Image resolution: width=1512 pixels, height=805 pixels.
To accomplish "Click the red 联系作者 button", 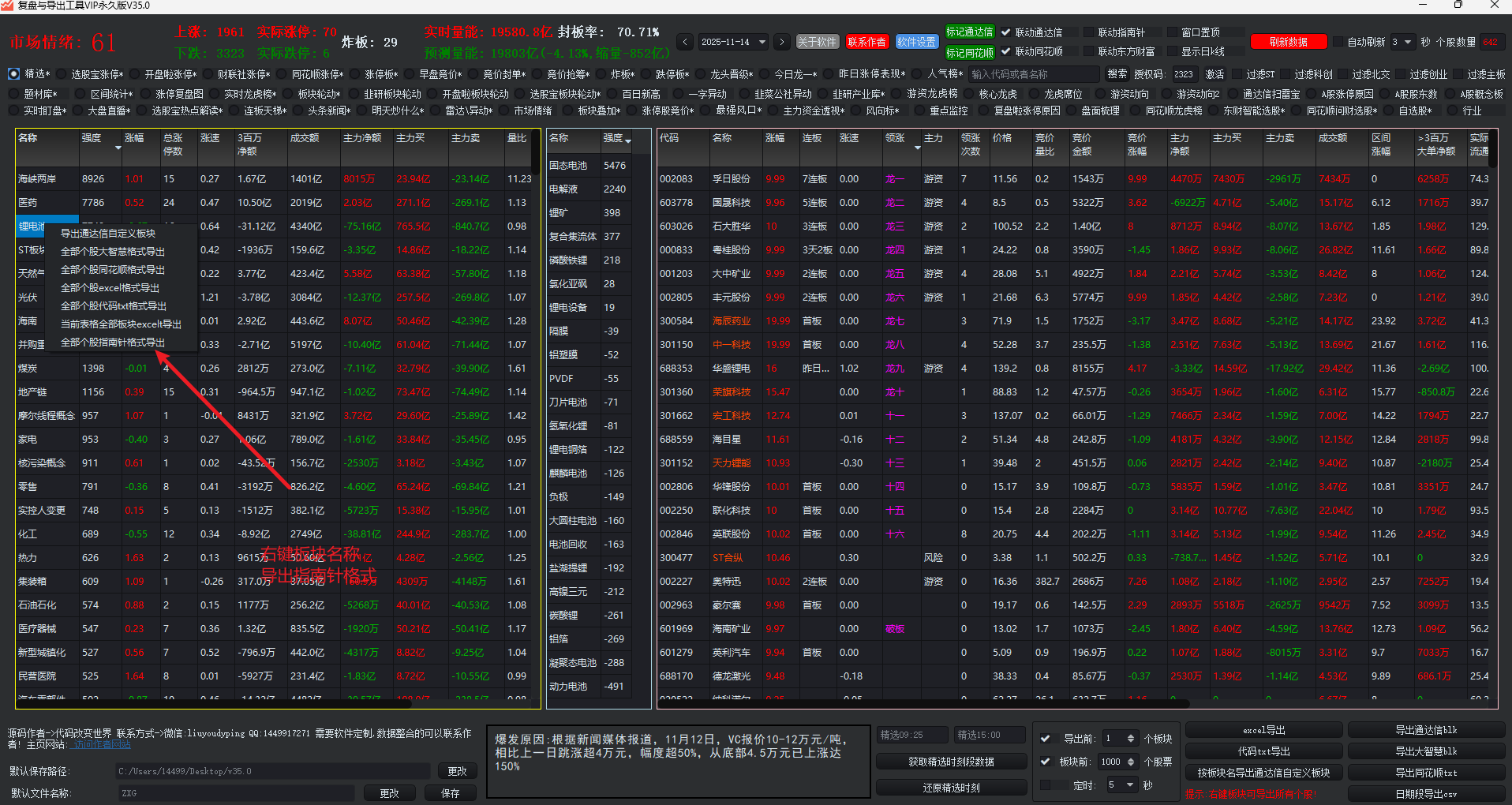I will [866, 42].
